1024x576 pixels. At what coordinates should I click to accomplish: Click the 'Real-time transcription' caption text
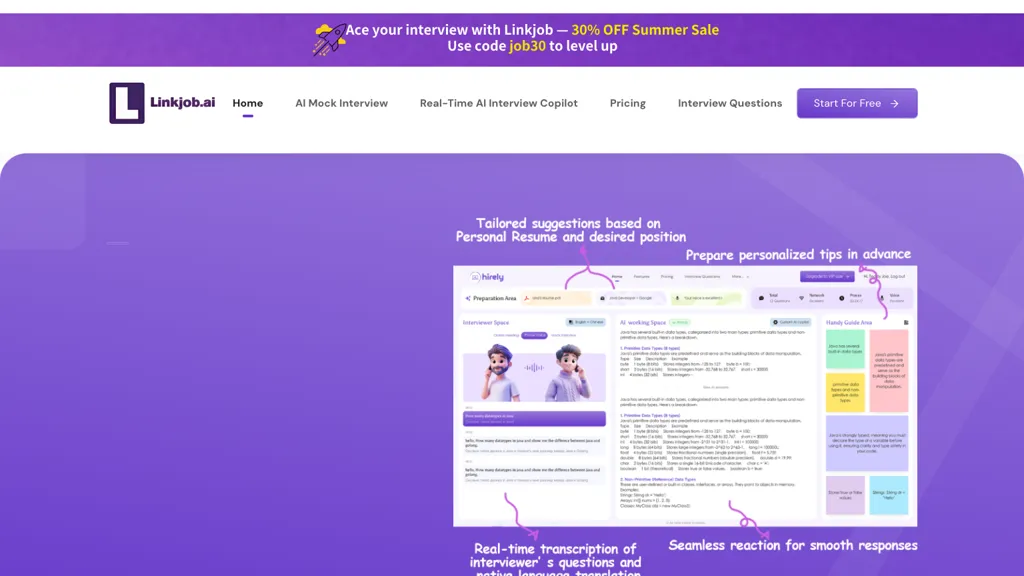point(556,560)
